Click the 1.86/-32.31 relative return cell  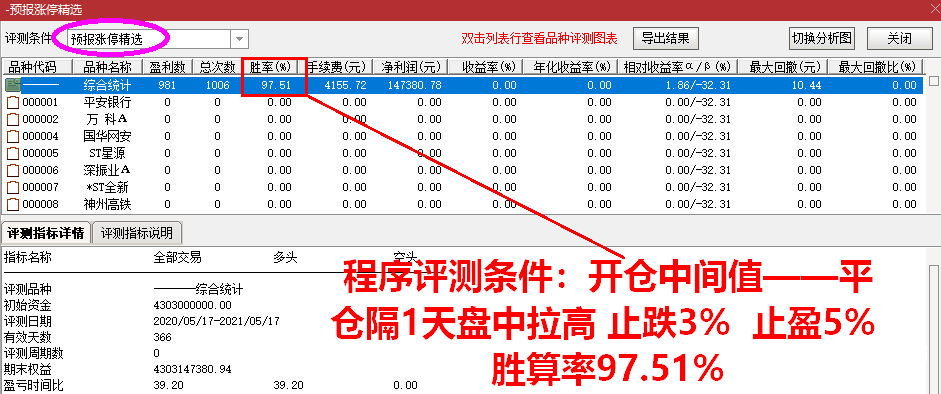(698, 85)
